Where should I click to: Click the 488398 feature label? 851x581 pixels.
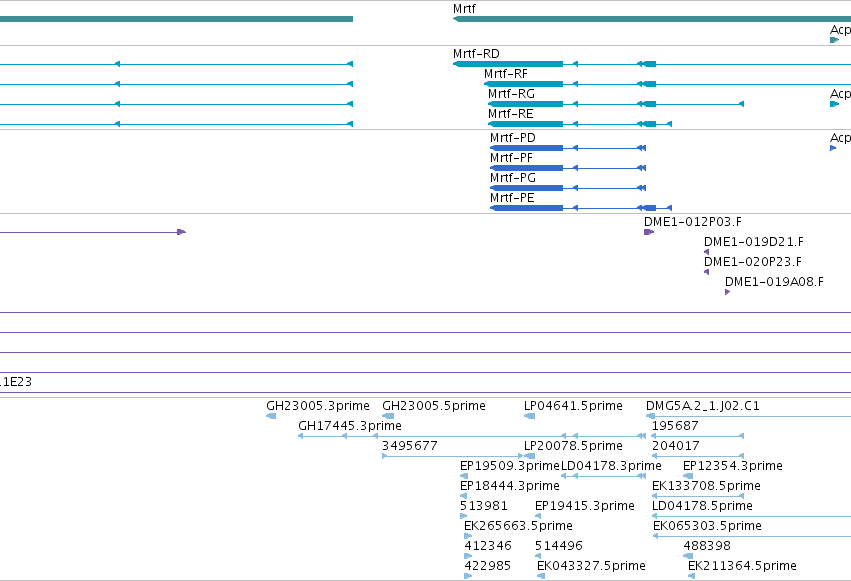(x=707, y=546)
